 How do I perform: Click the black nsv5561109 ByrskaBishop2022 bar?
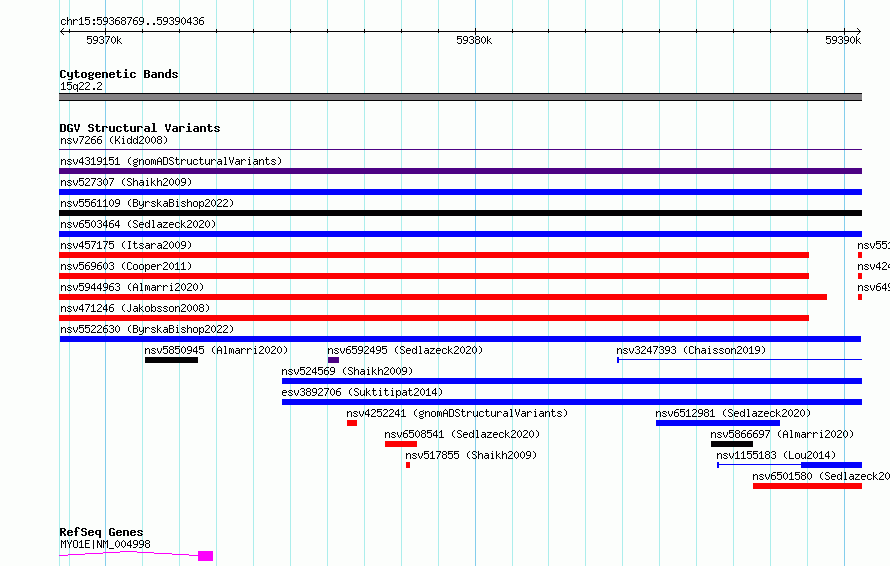pos(460,213)
